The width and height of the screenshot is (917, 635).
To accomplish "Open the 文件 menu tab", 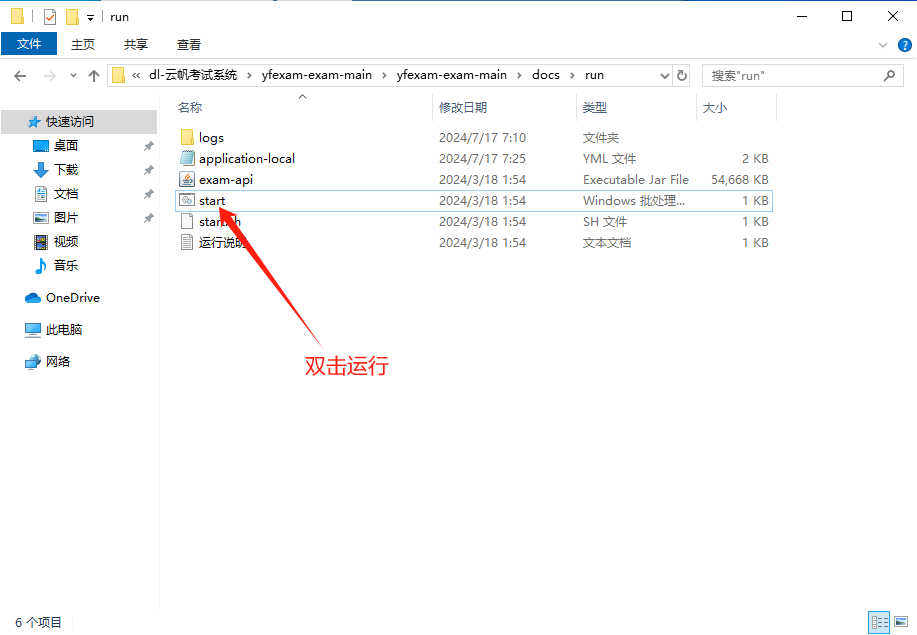I will 29,44.
